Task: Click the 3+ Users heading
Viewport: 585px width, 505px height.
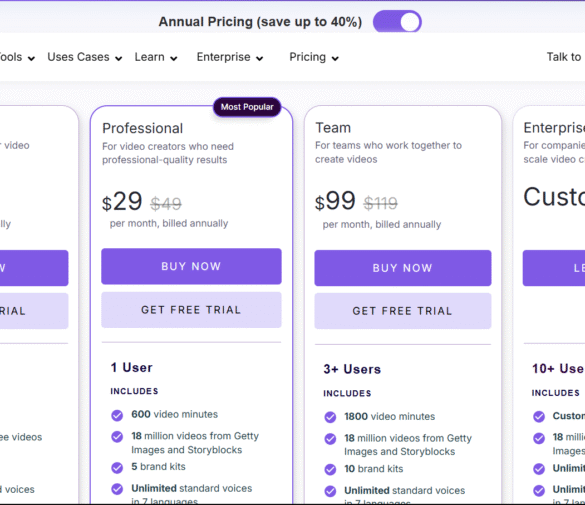Action: tap(352, 369)
